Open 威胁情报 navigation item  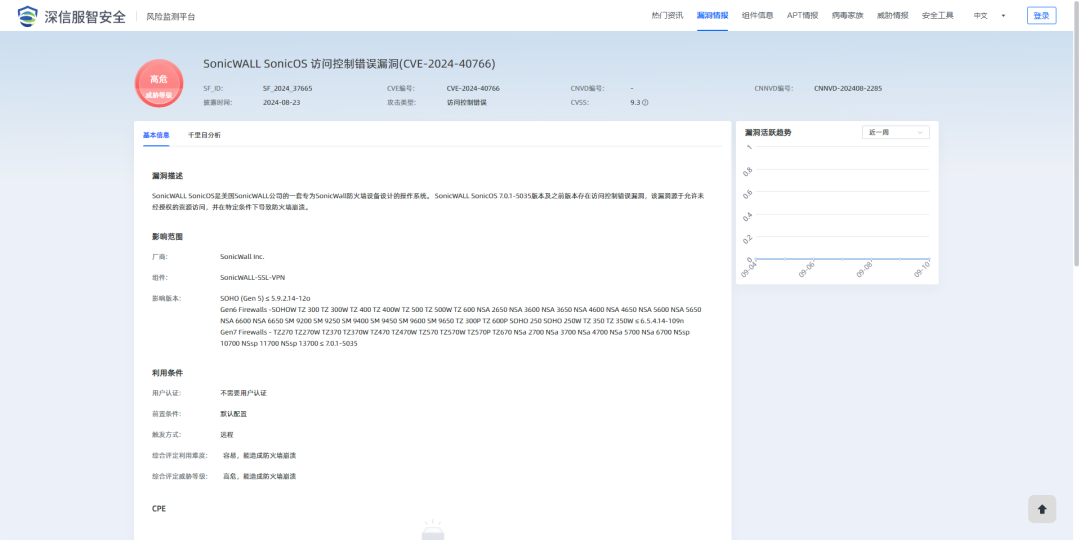point(893,15)
